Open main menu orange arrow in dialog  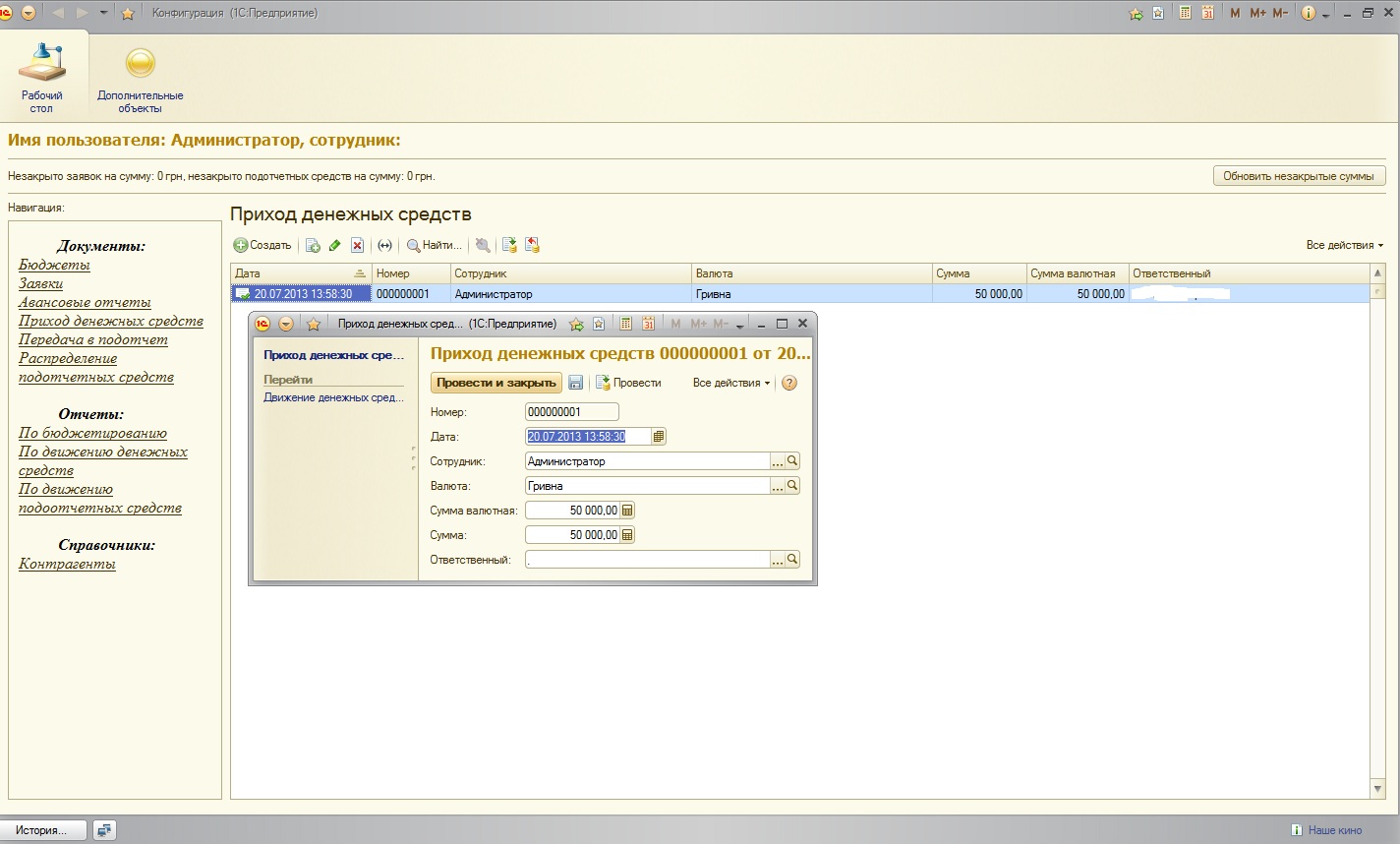(286, 324)
